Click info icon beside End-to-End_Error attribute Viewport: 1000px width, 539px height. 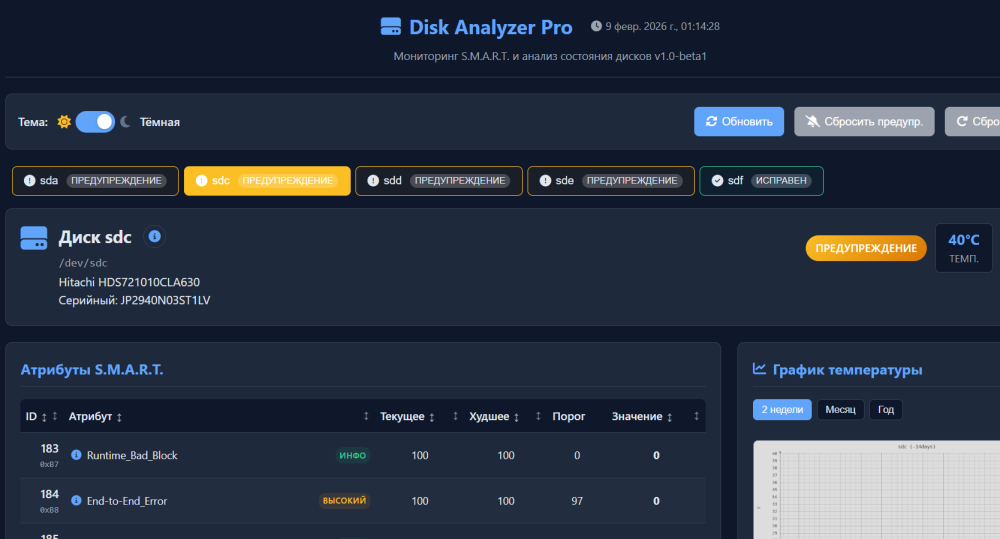click(x=76, y=500)
